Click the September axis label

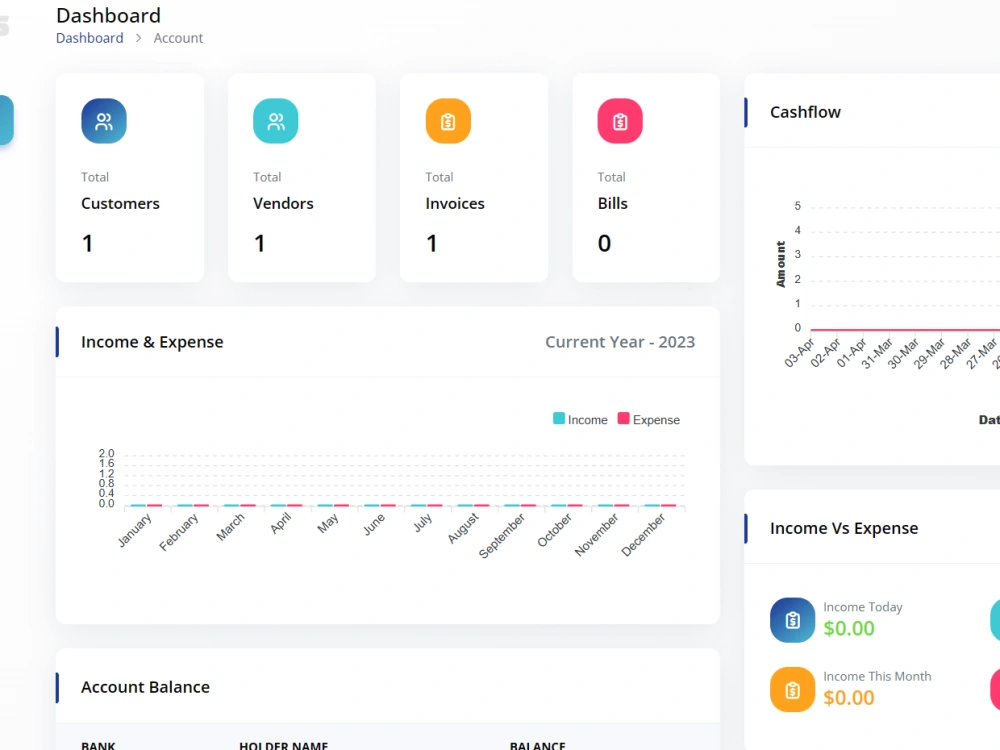click(x=502, y=536)
